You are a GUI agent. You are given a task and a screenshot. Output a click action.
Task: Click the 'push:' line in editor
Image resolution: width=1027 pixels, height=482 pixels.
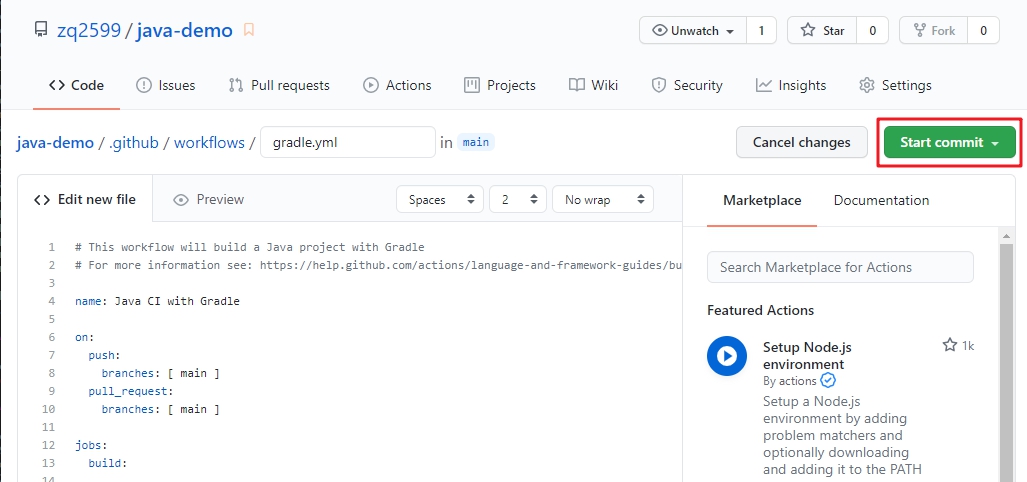(105, 355)
